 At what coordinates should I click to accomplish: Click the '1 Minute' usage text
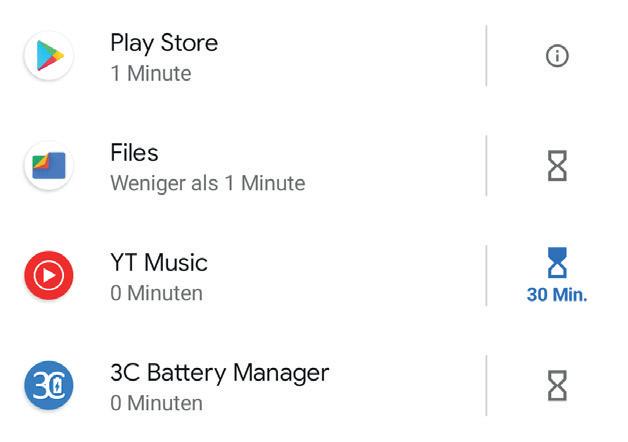pos(151,74)
